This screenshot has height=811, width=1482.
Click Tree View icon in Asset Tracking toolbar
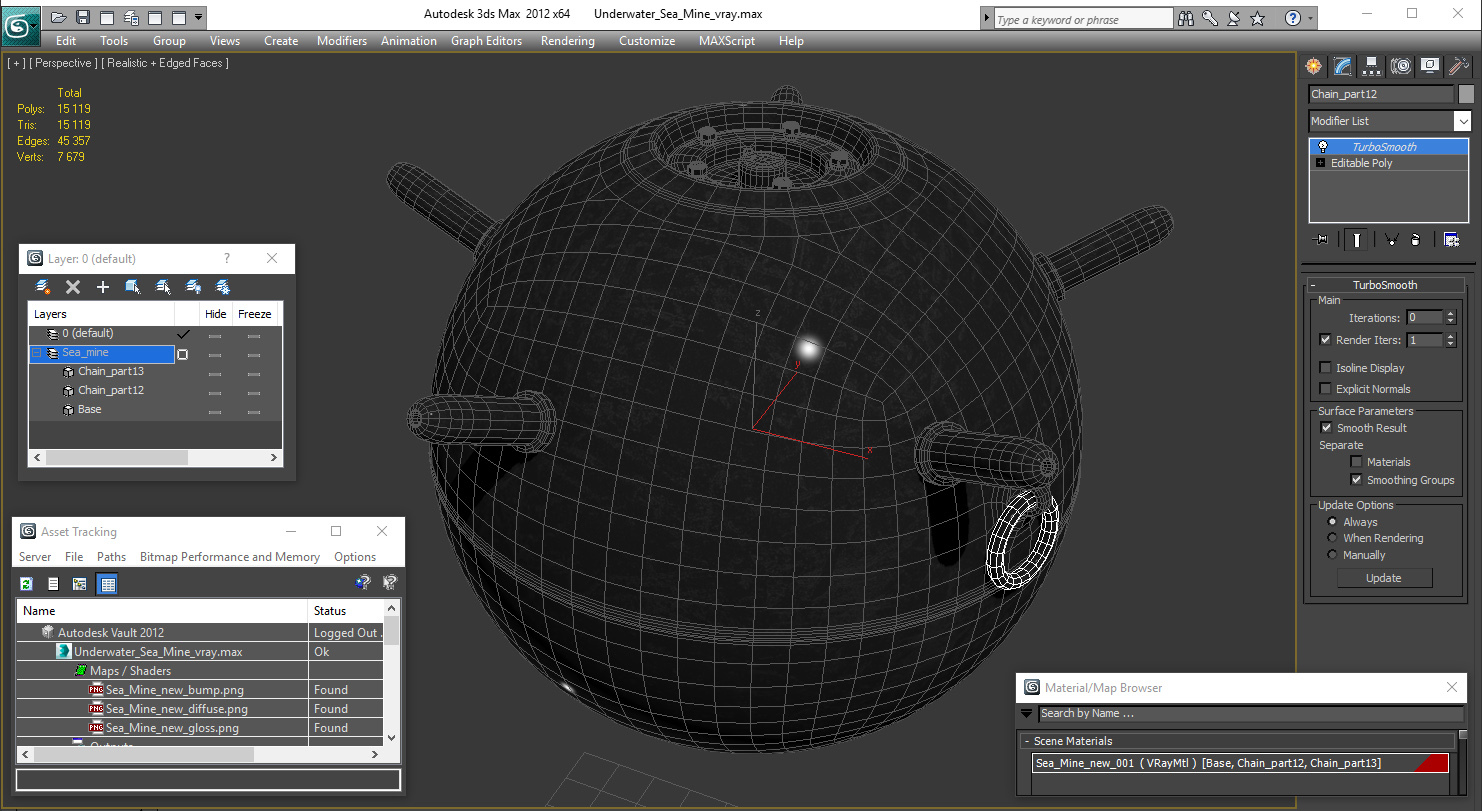pyautogui.click(x=80, y=584)
